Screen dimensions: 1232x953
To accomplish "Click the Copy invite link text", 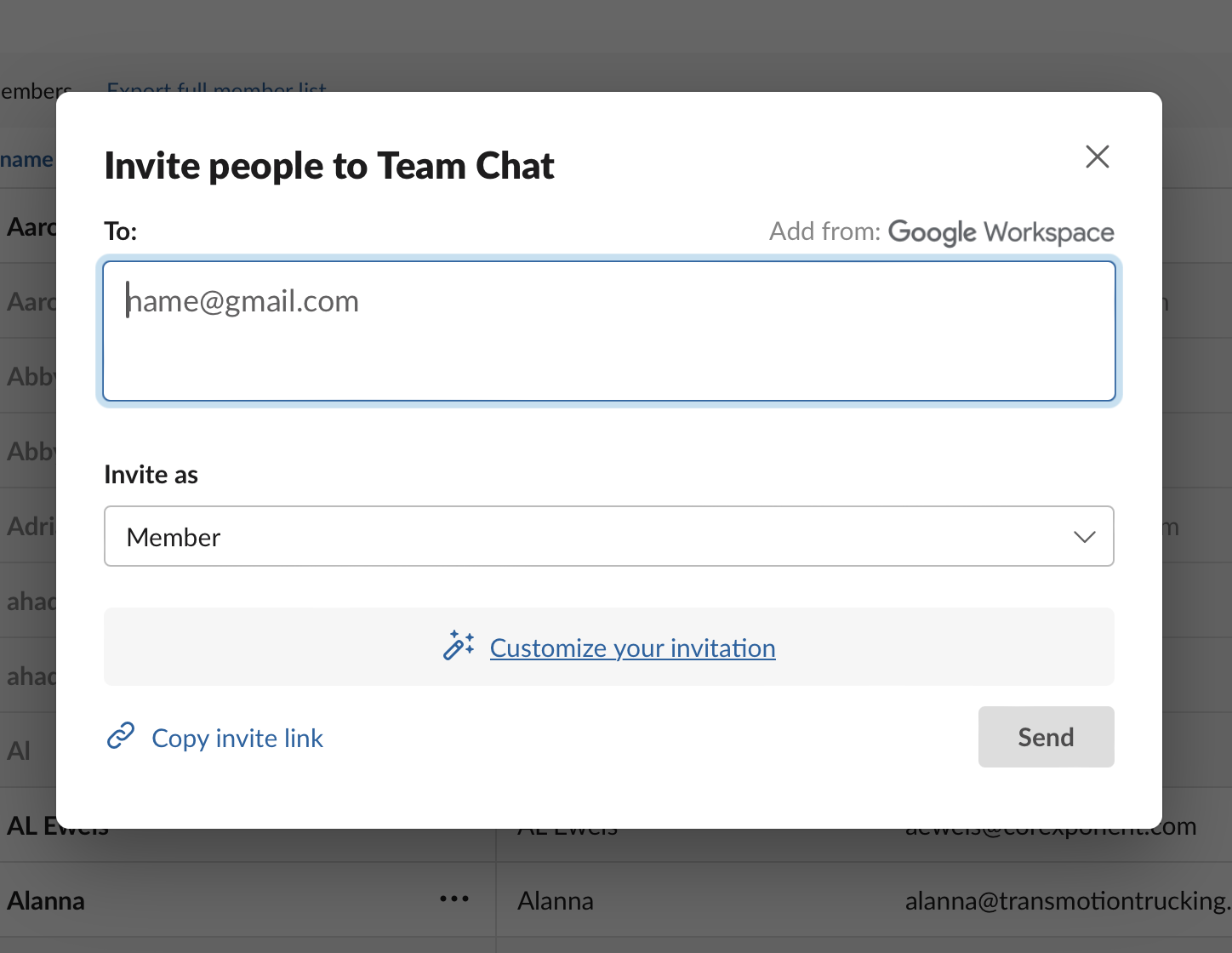I will (x=237, y=738).
